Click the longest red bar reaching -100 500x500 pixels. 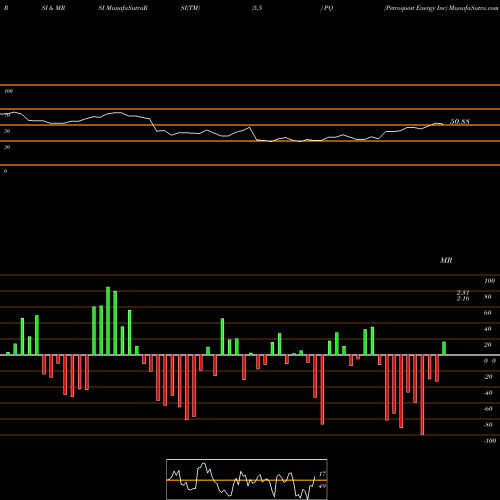(x=422, y=395)
